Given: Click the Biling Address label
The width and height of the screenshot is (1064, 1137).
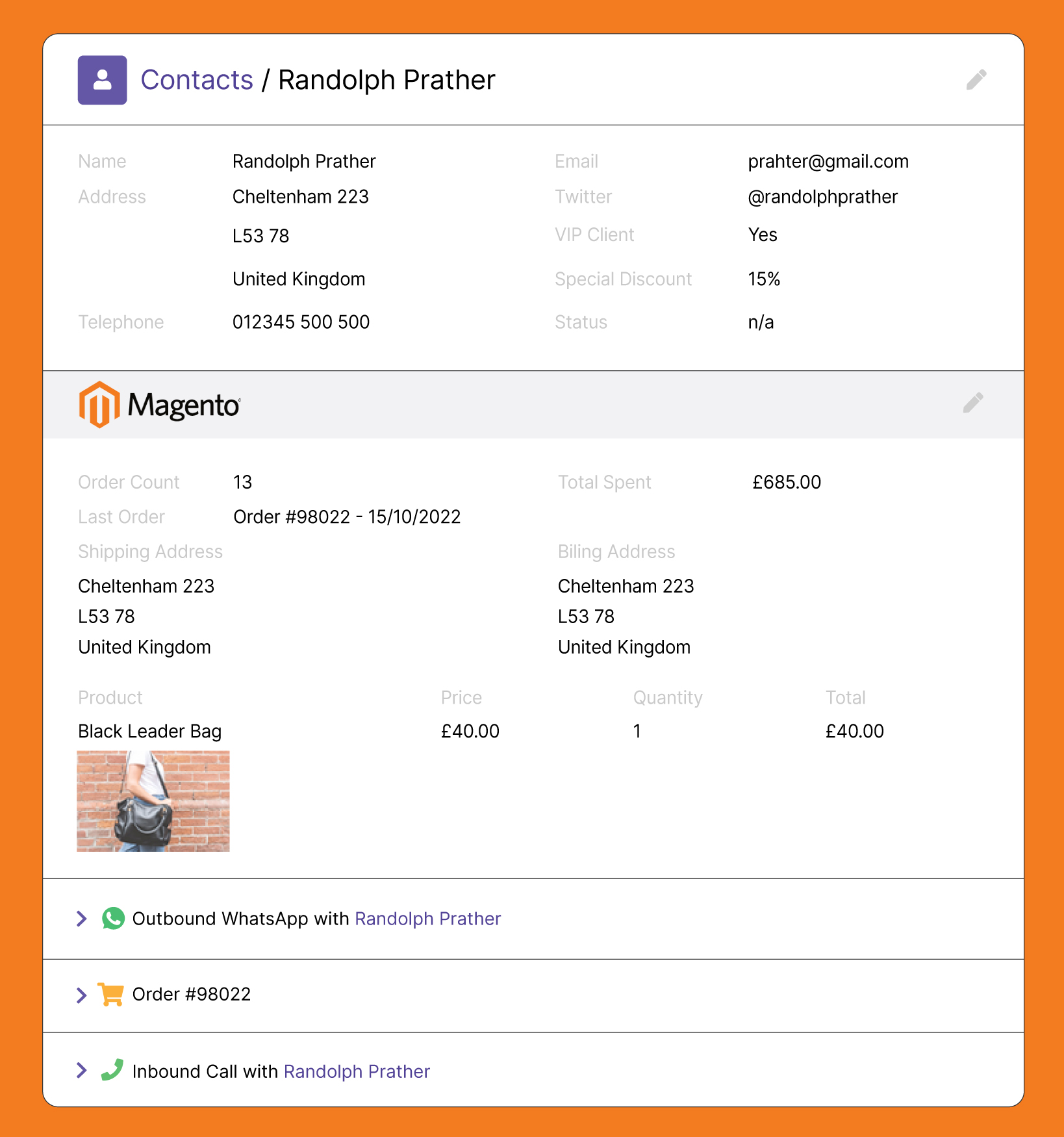Looking at the screenshot, I should [x=616, y=552].
